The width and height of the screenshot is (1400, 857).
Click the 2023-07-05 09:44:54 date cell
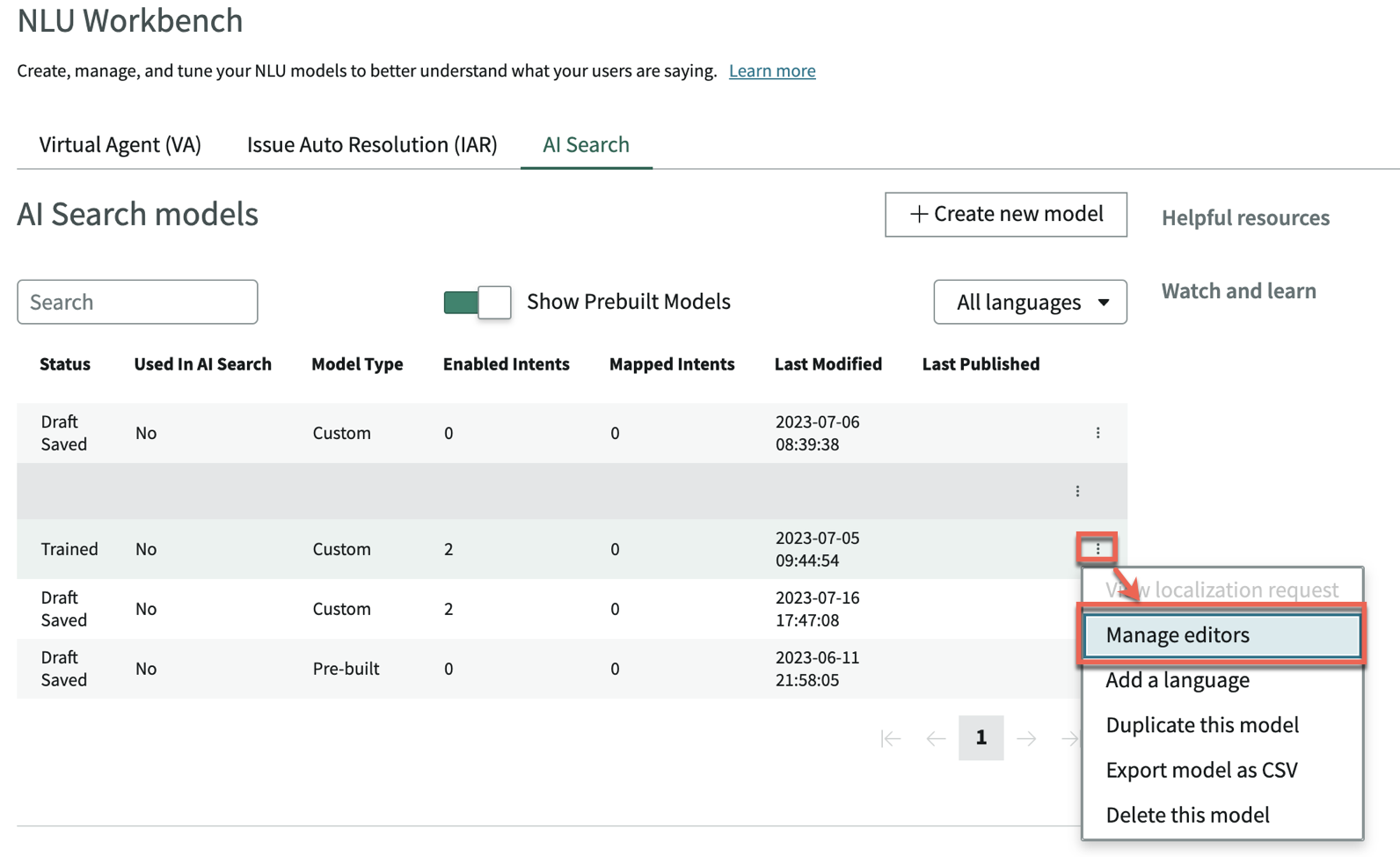pos(817,549)
